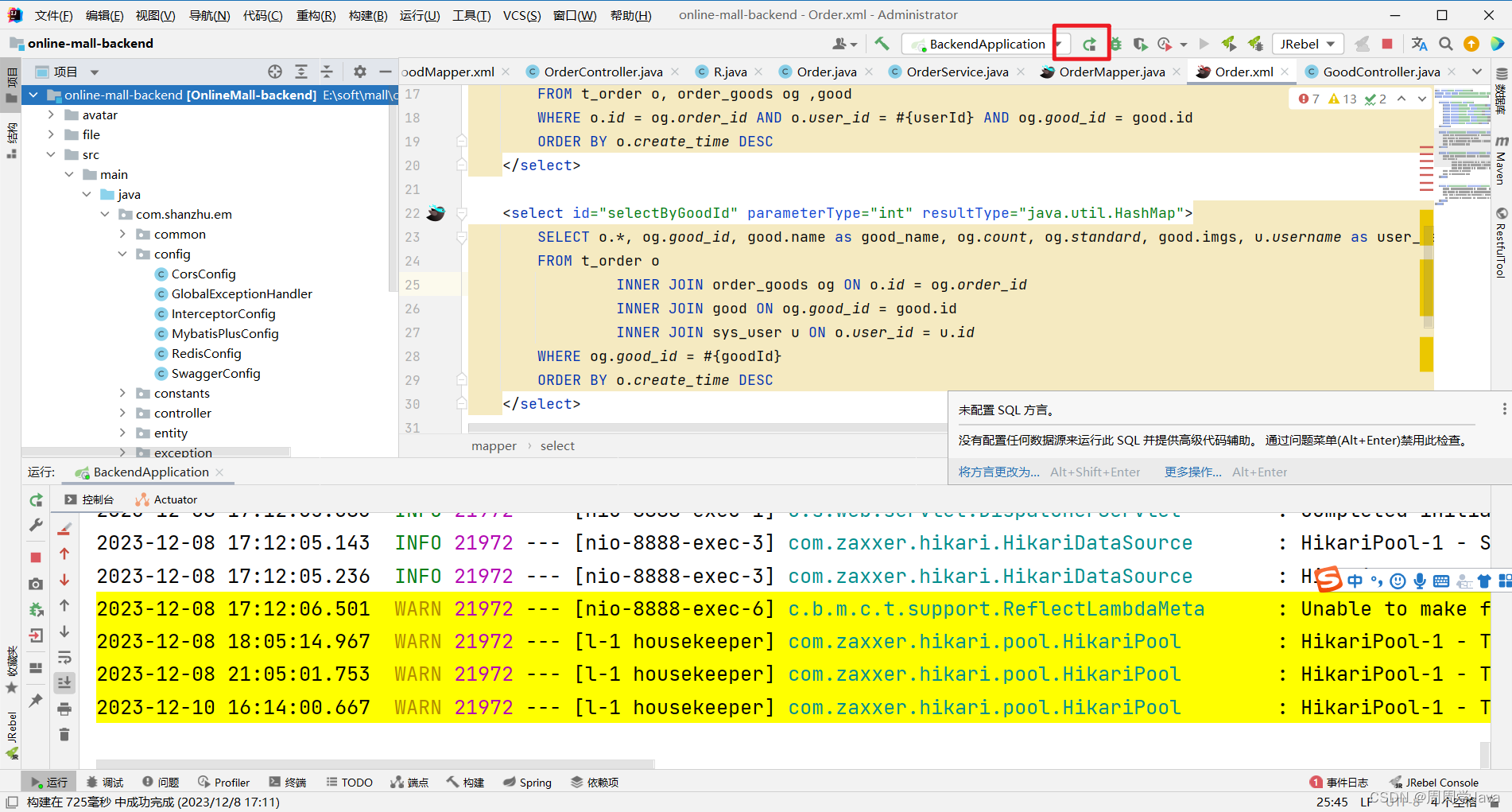Screen dimensions: 1512x812
Task: Open the JRebel dropdown in toolbar
Action: pyautogui.click(x=1308, y=44)
